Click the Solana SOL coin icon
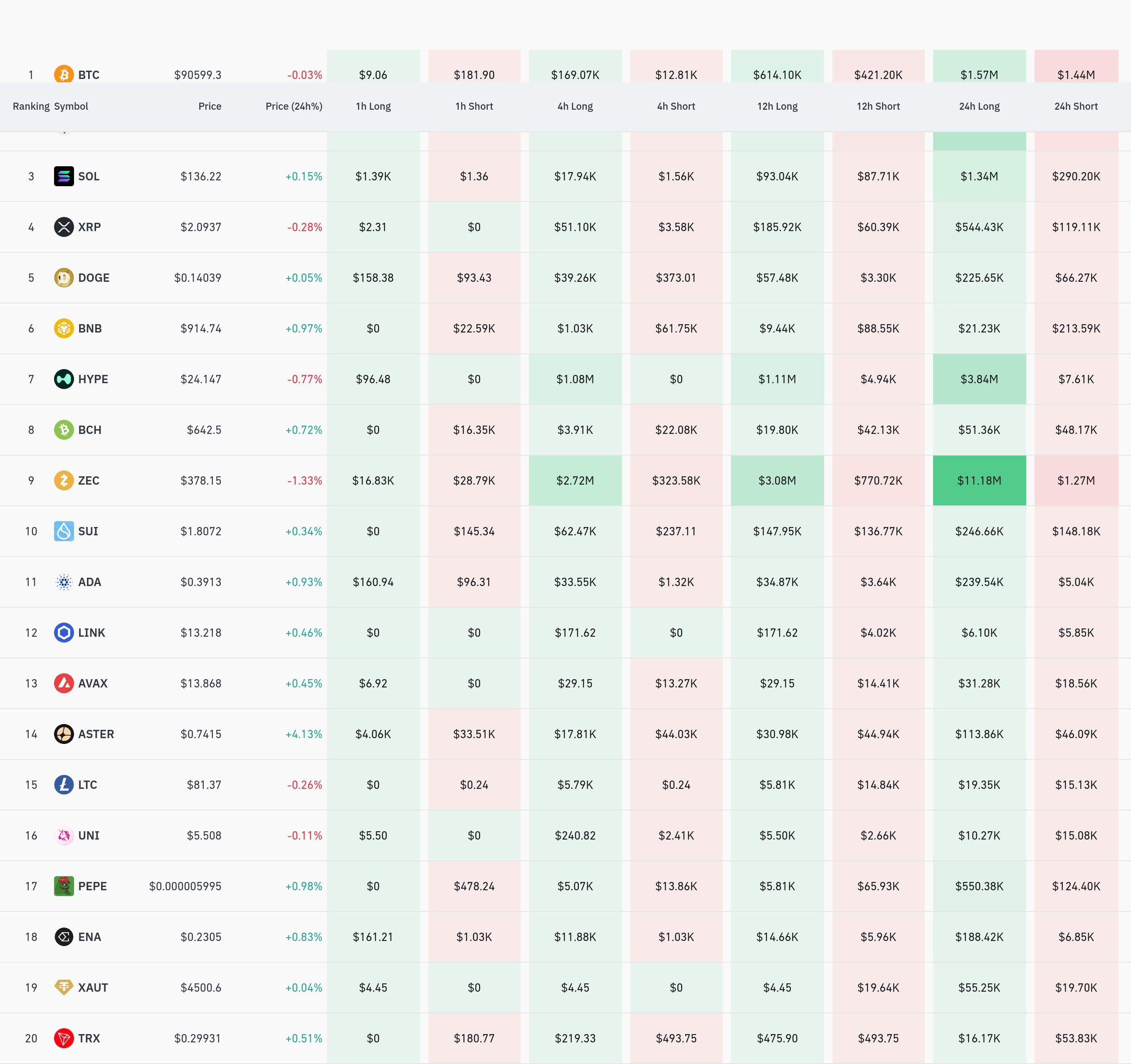This screenshot has height=1064, width=1131. pos(64,176)
